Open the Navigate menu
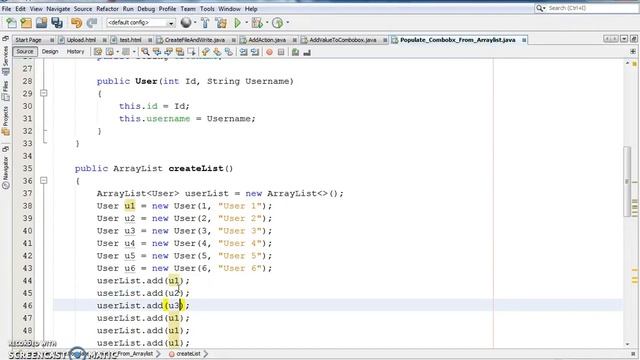Viewport: 640px width, 360px height. tap(58, 9)
